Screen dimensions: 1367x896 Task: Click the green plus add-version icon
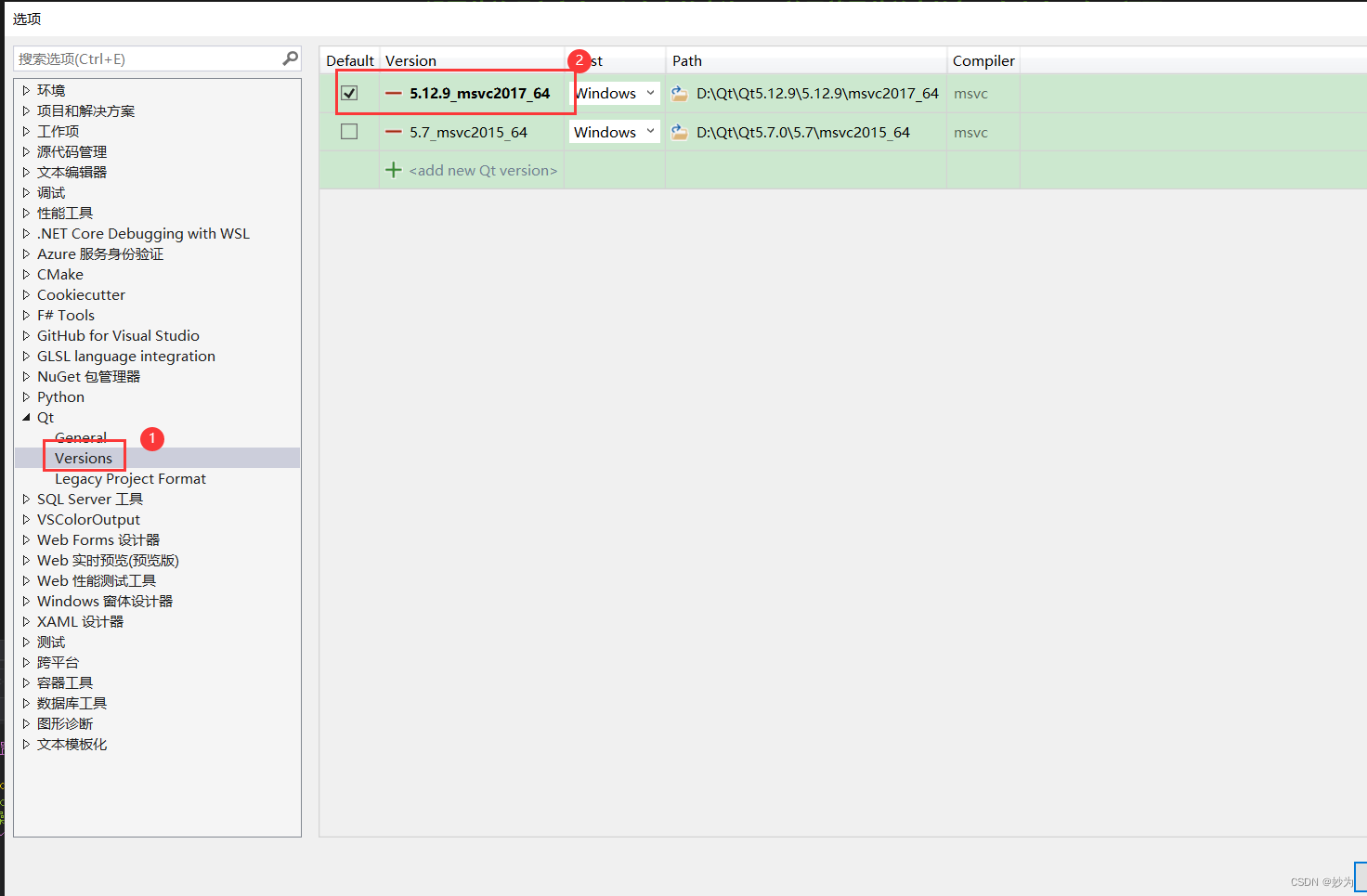point(394,170)
